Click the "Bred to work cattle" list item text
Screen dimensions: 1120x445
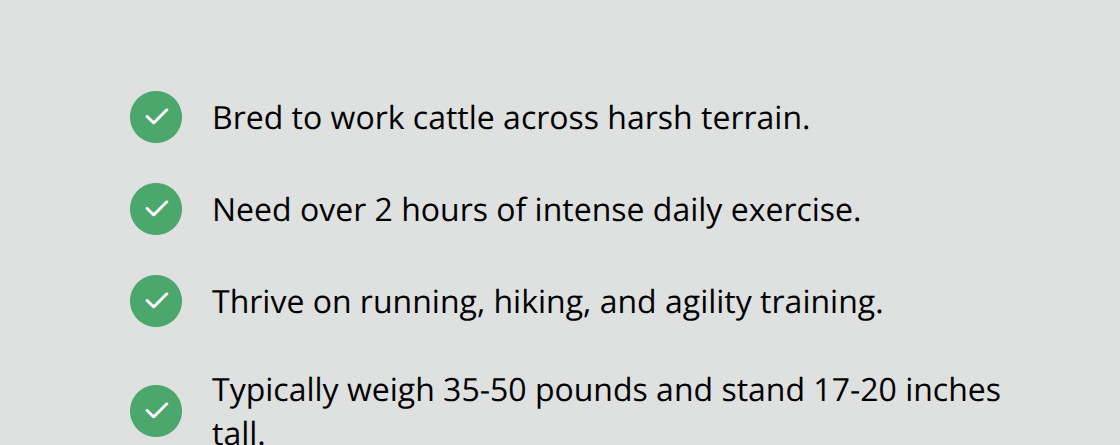510,118
